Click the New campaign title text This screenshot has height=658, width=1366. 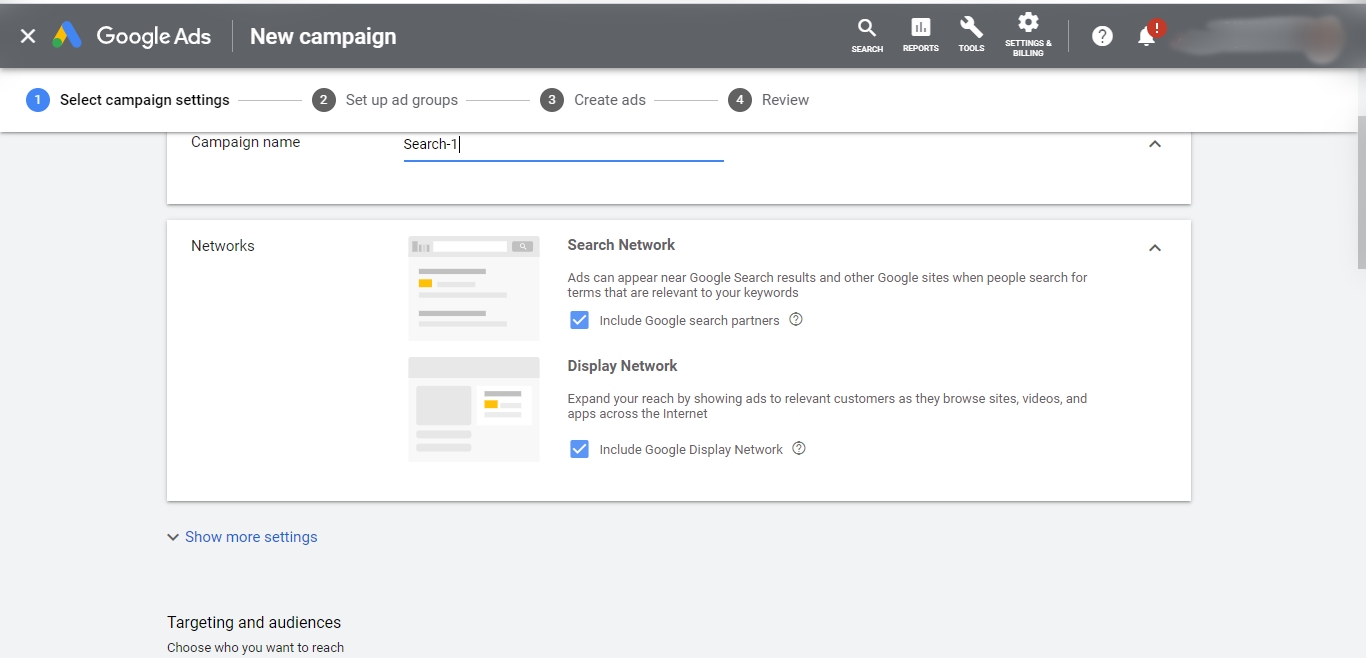click(x=323, y=36)
